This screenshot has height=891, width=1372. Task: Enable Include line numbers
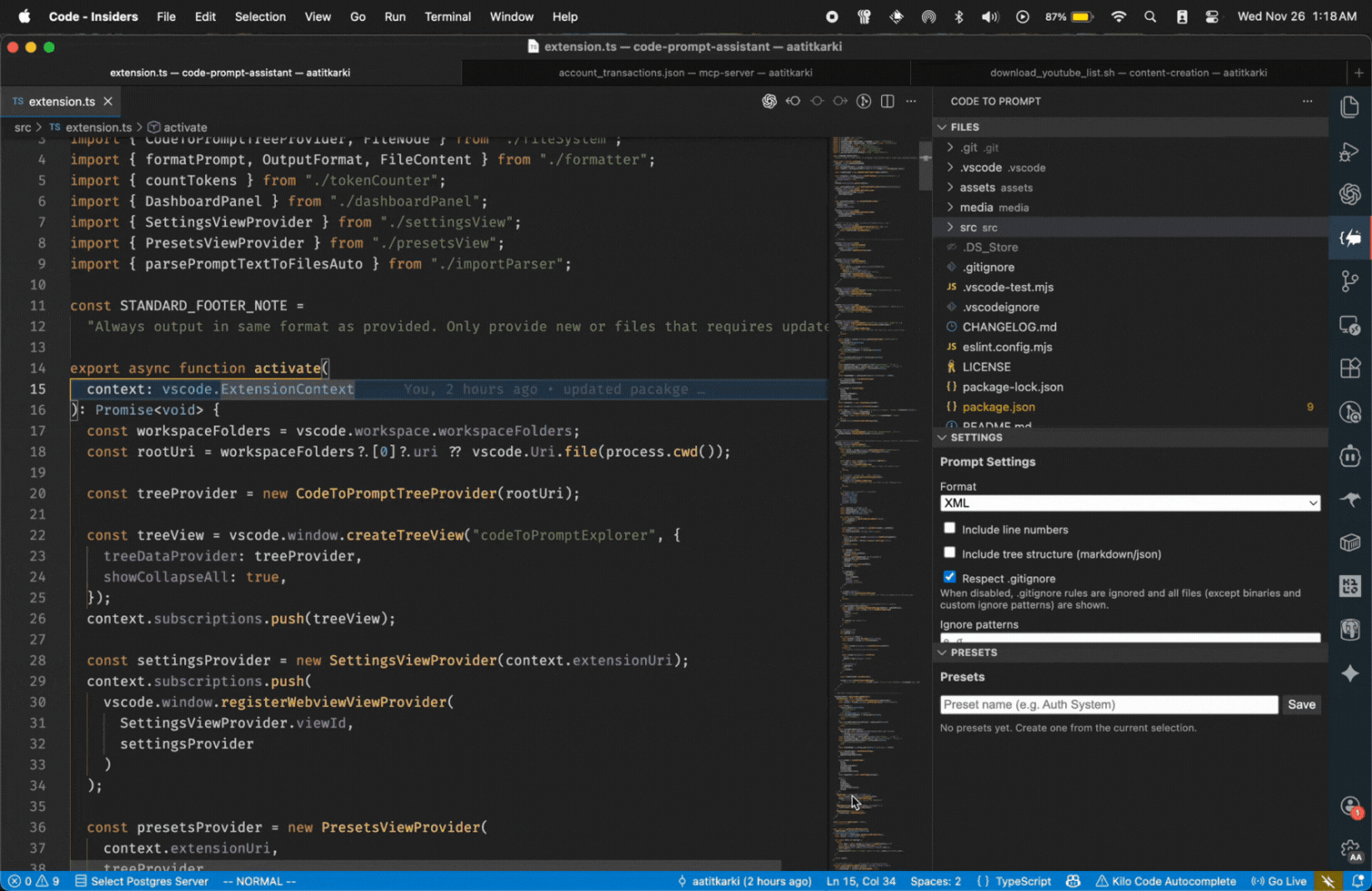click(949, 527)
